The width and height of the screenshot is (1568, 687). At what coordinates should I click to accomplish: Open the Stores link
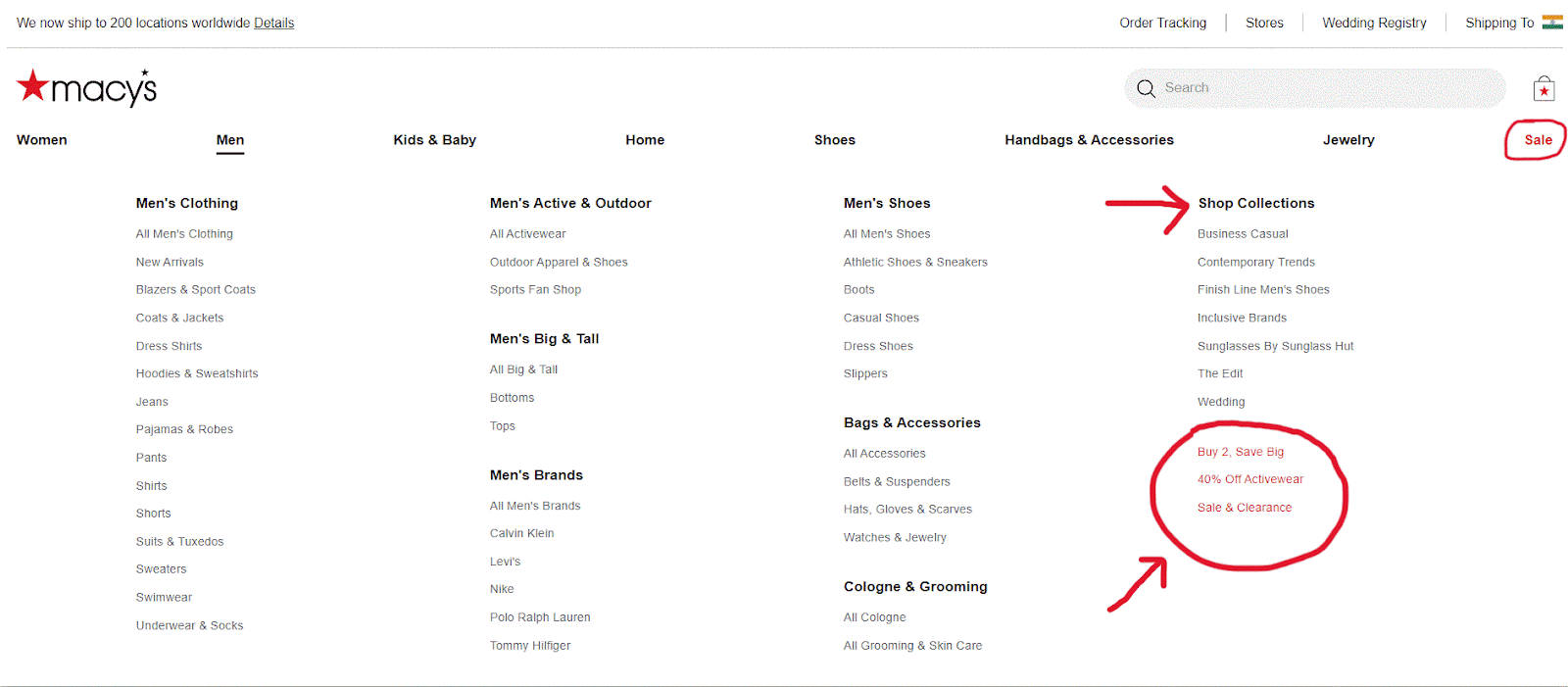click(1264, 23)
